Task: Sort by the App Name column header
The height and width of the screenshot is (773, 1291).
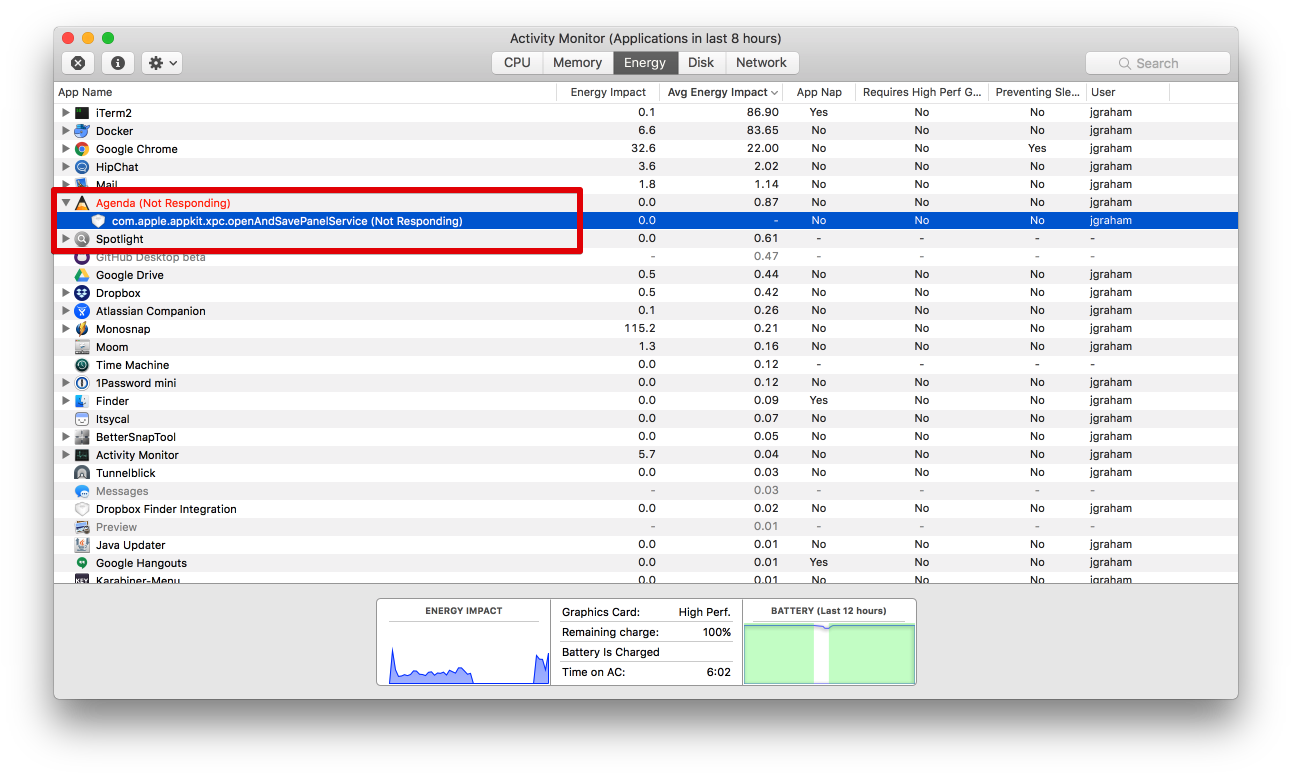Action: (305, 92)
